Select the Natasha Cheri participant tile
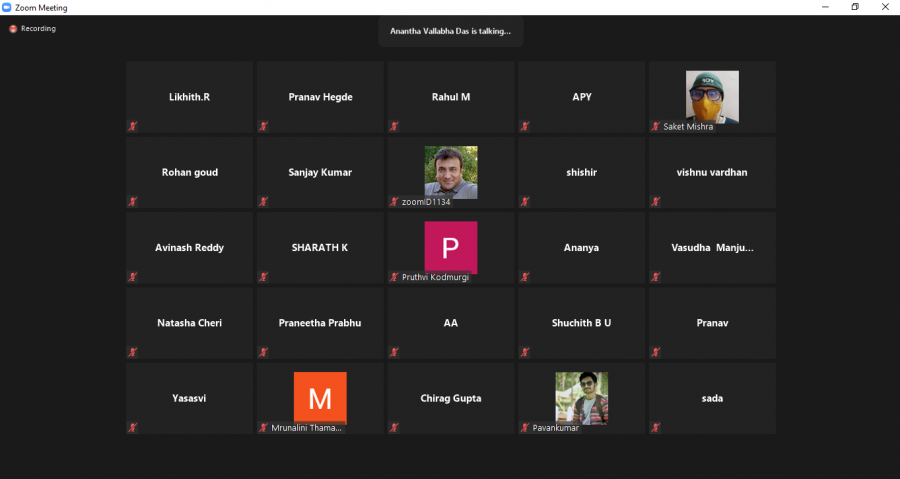The height and width of the screenshot is (479, 900). pyautogui.click(x=189, y=323)
